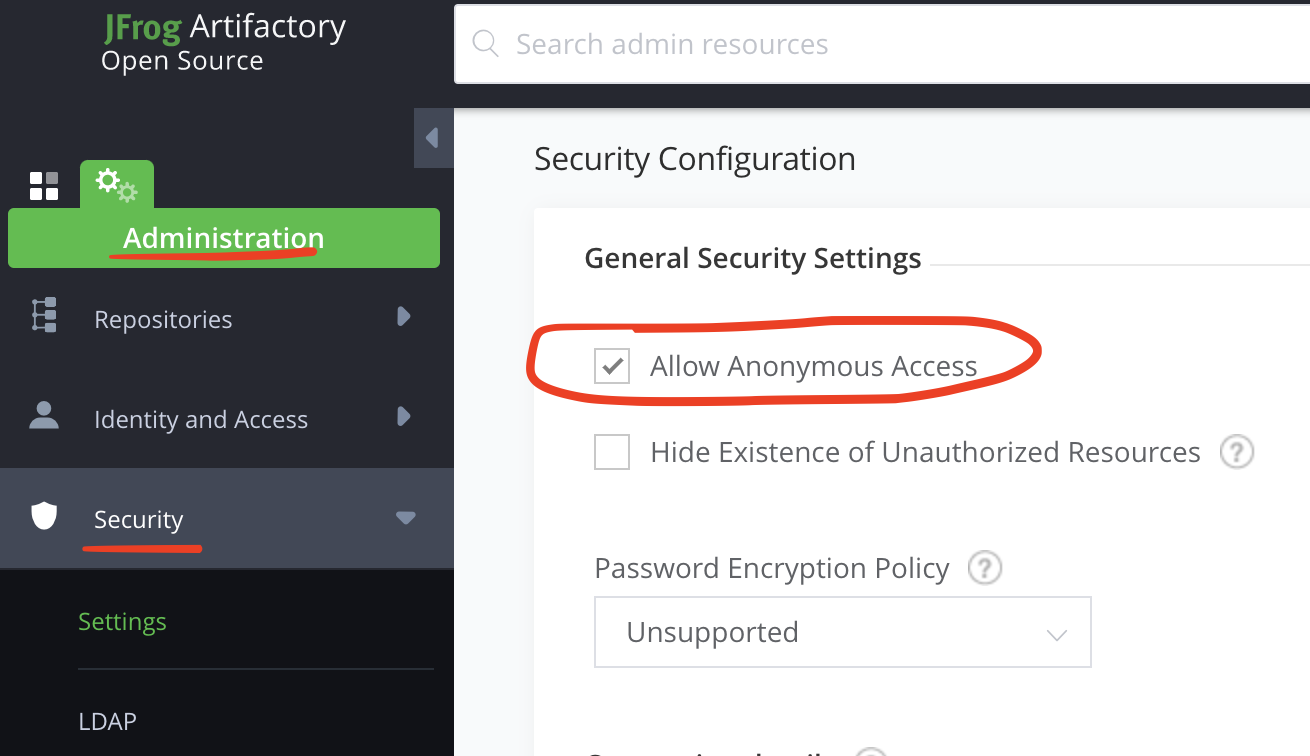Open the Password Encryption Policy dropdown
This screenshot has width=1310, height=756.
tap(842, 632)
